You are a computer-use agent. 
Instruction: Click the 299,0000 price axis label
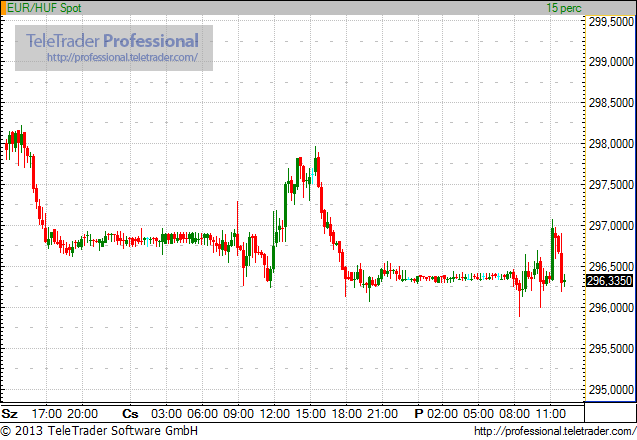[x=611, y=62]
